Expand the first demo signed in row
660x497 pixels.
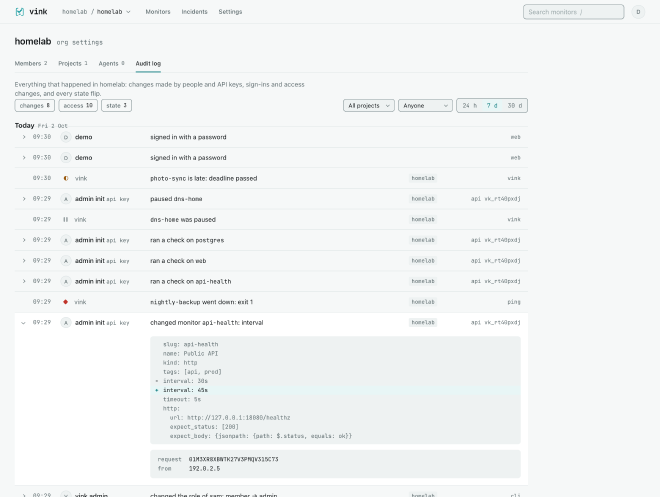[24, 137]
